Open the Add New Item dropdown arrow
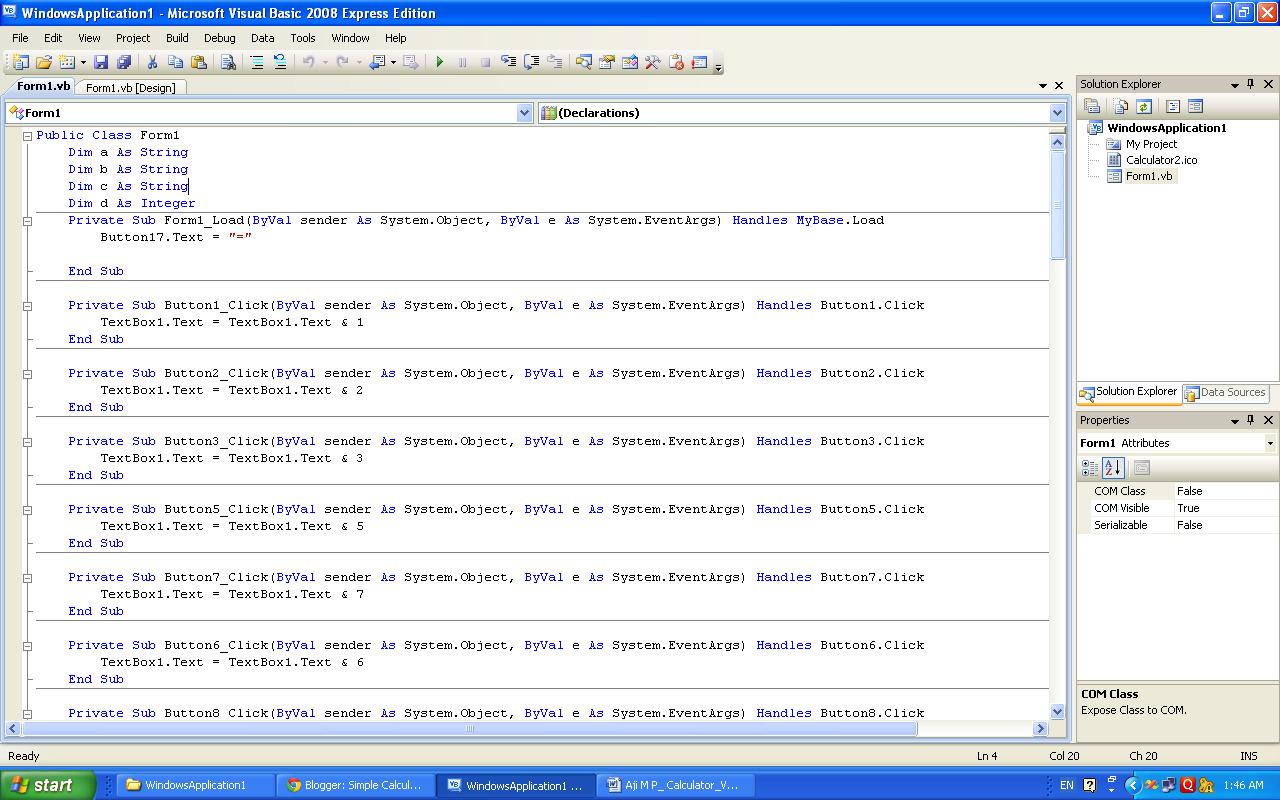The height and width of the screenshot is (800, 1280). [83, 62]
